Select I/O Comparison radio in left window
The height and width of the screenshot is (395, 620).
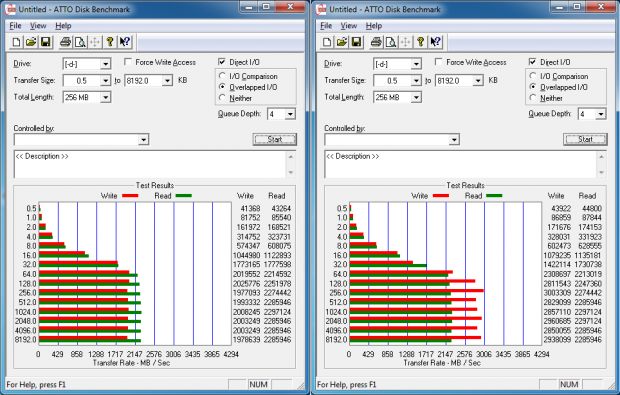point(222,76)
